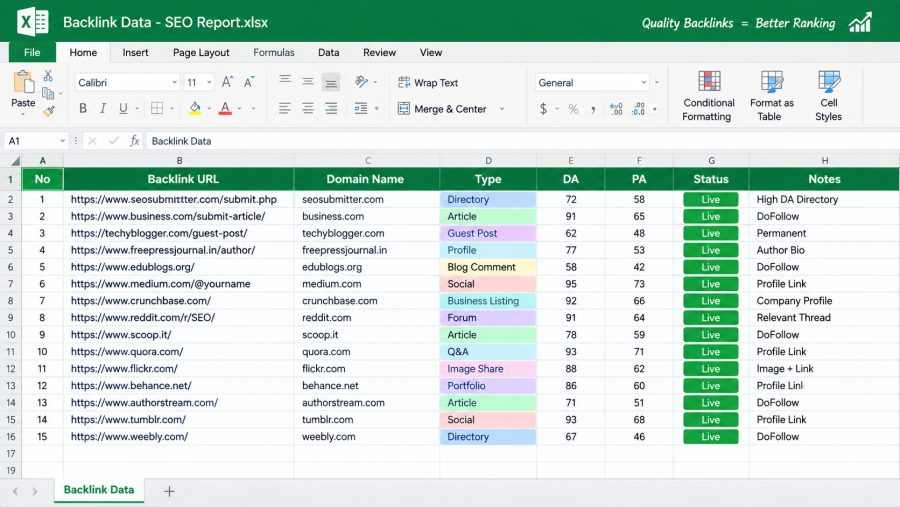The image size is (900, 507).
Task: Switch to the View tab
Action: point(430,52)
